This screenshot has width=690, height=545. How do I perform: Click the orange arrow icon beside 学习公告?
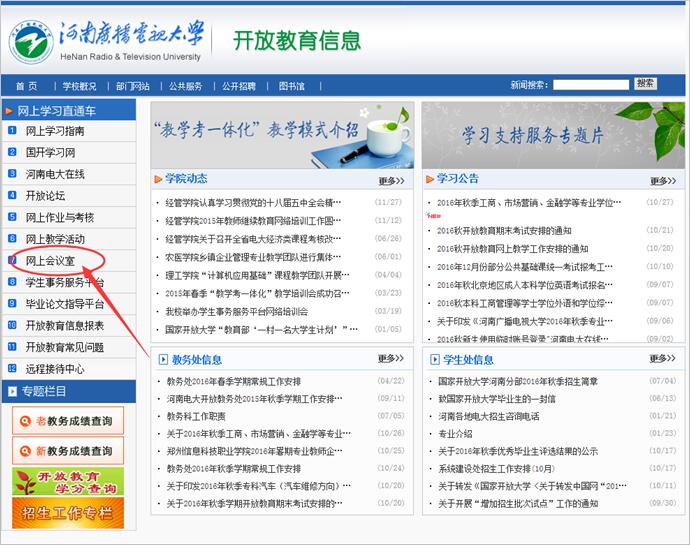pos(428,179)
